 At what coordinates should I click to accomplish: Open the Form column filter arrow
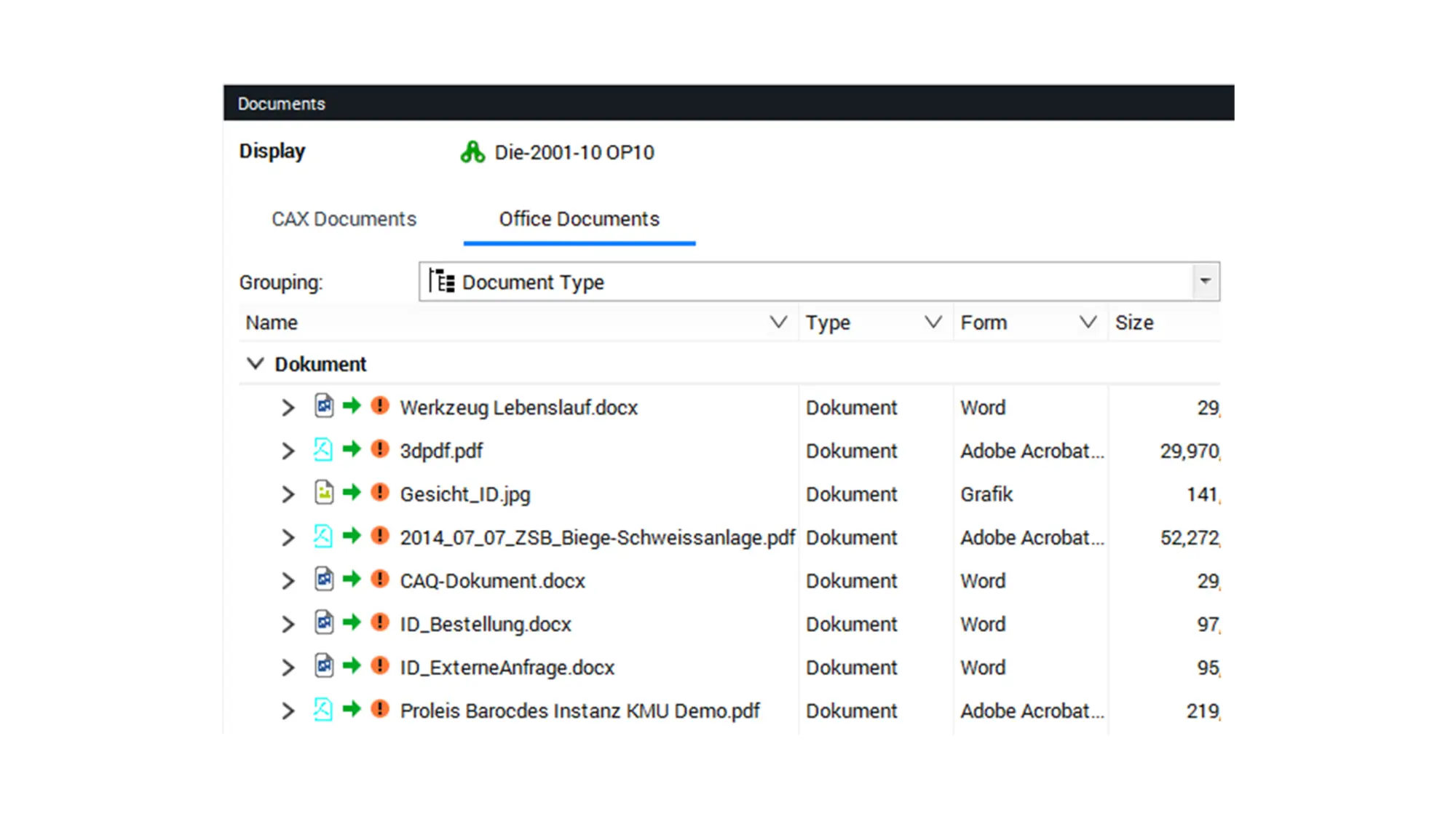(x=1088, y=322)
